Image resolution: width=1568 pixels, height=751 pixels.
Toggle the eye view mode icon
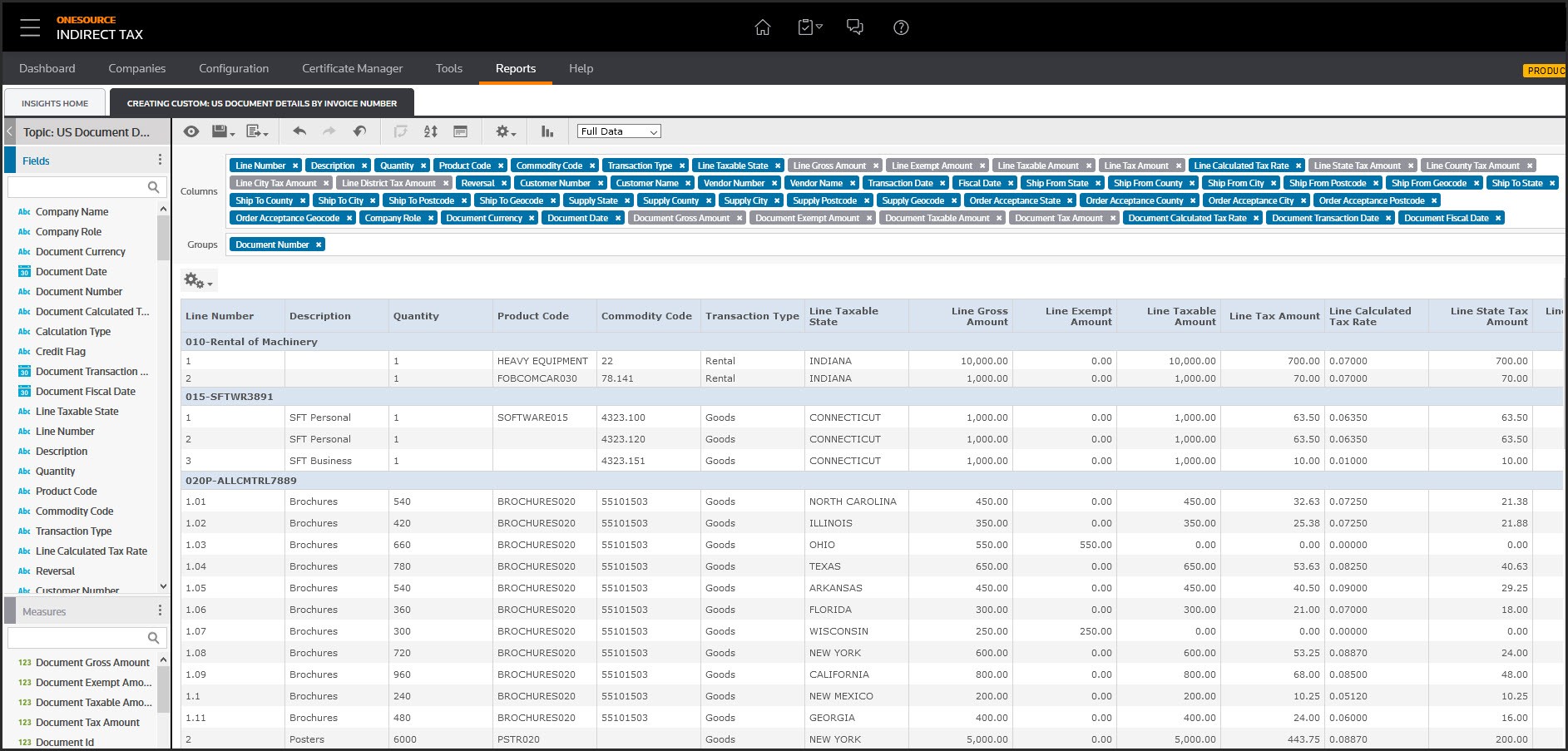coord(191,131)
